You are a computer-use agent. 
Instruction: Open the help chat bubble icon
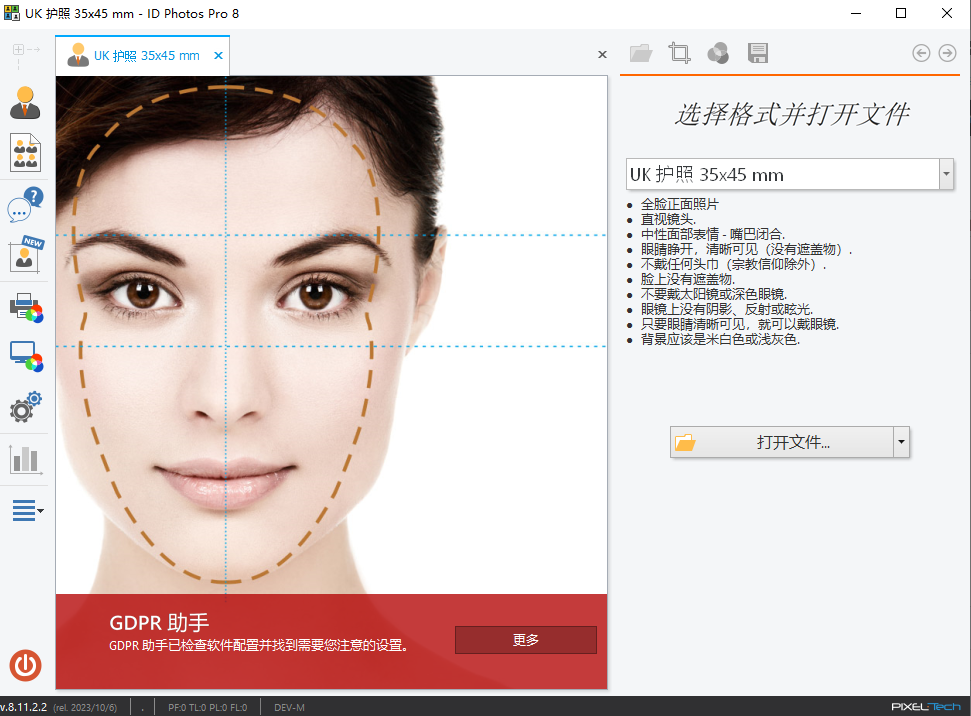[x=26, y=206]
